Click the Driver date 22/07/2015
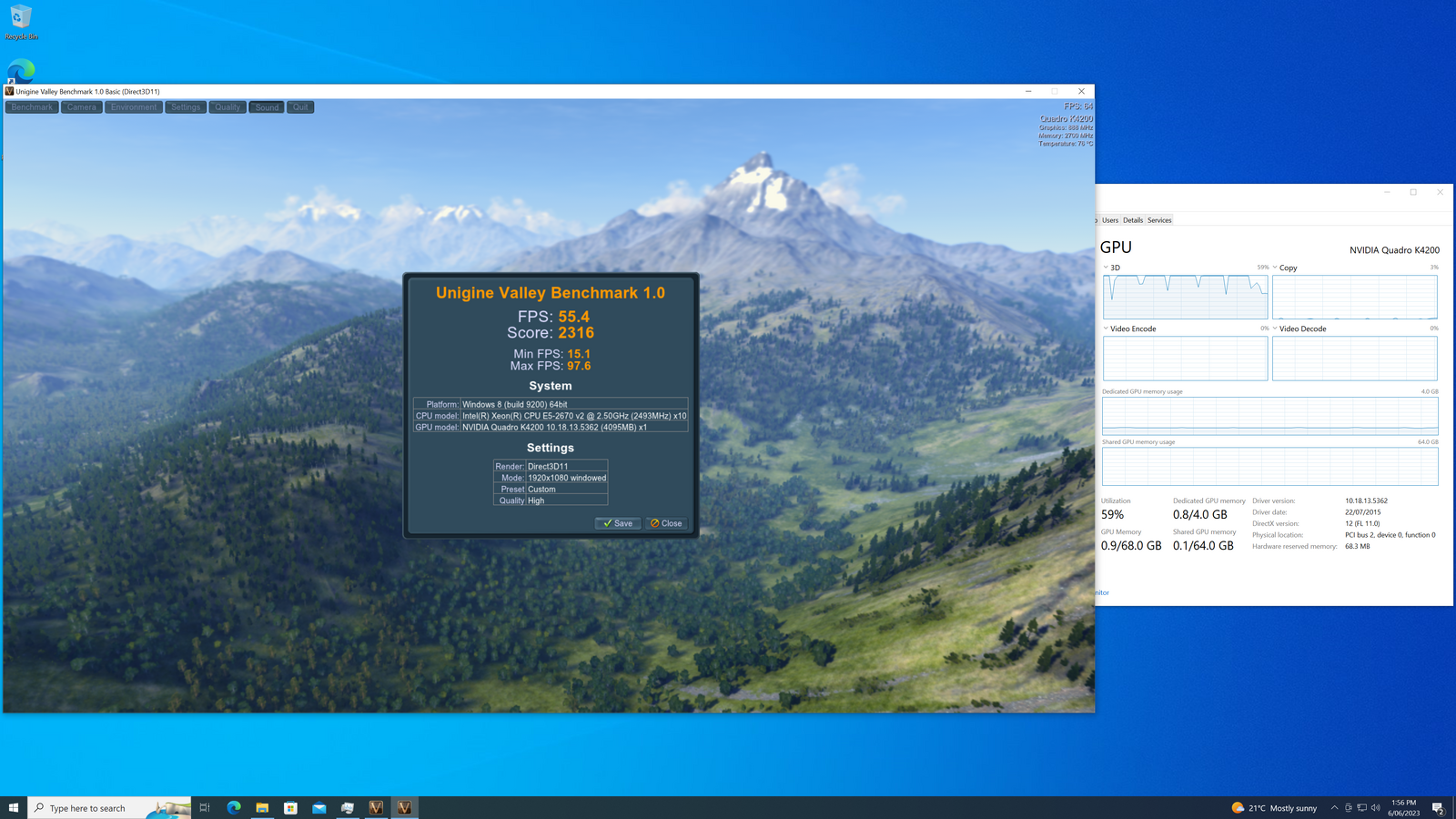The image size is (1456, 819). click(x=1362, y=512)
